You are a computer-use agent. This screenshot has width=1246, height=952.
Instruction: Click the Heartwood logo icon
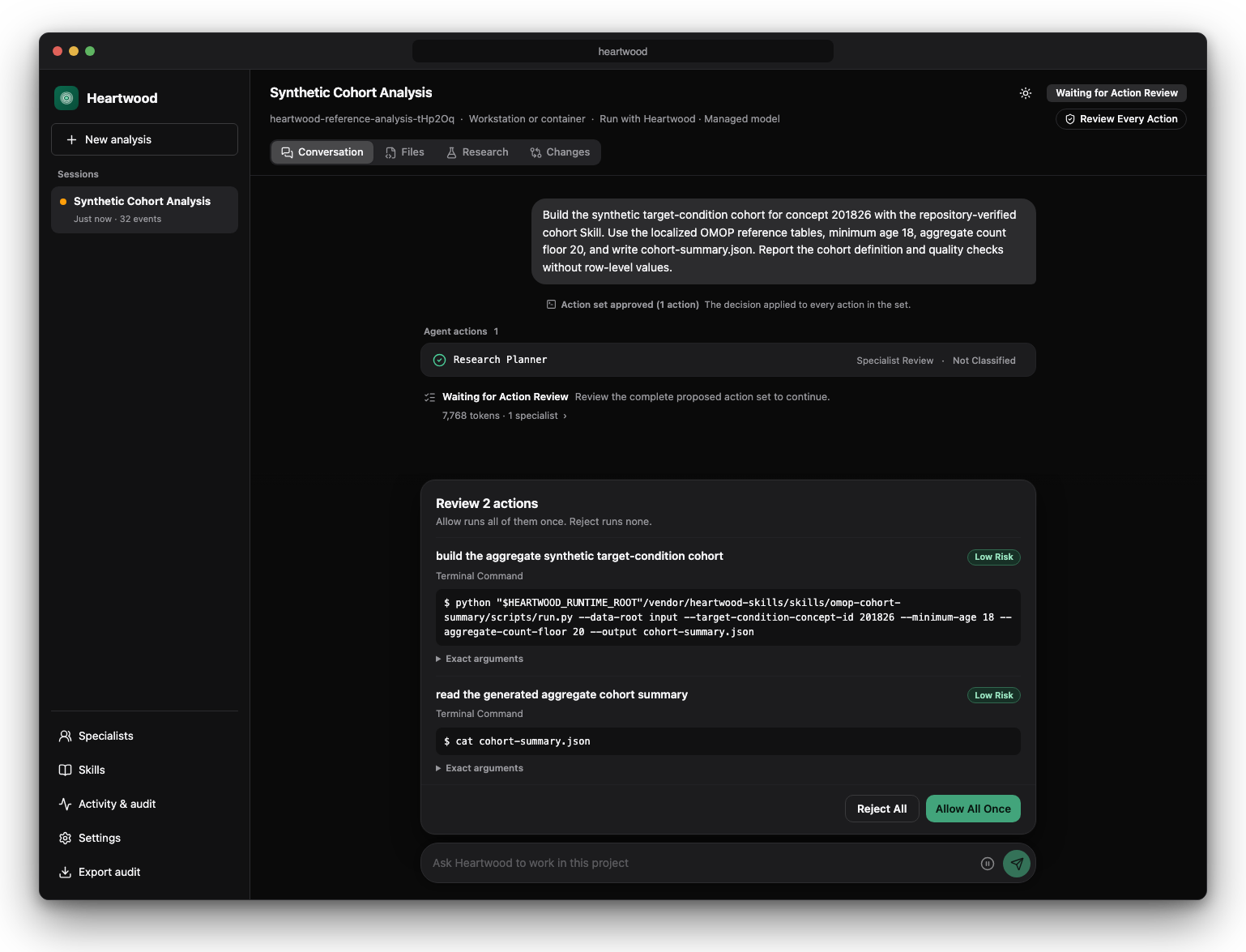66,98
